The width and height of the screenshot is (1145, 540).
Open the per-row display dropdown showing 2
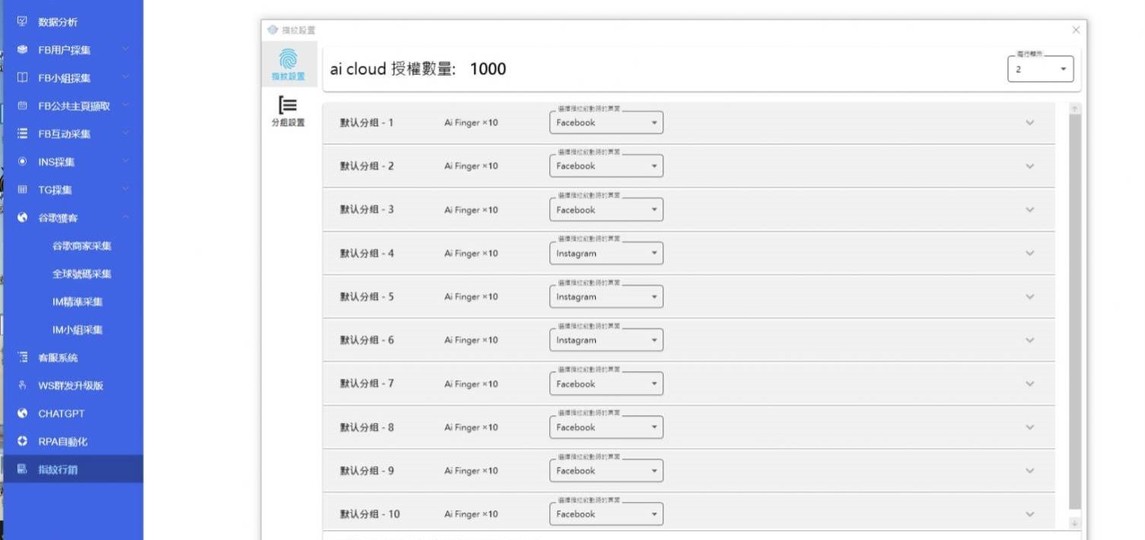(1041, 69)
